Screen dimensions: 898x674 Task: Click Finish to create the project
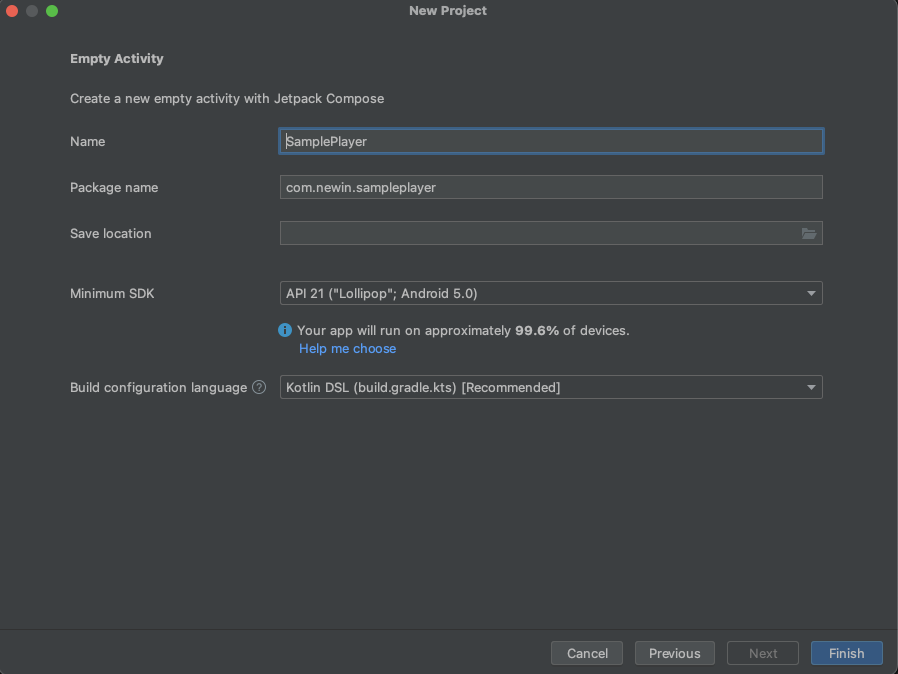(846, 653)
